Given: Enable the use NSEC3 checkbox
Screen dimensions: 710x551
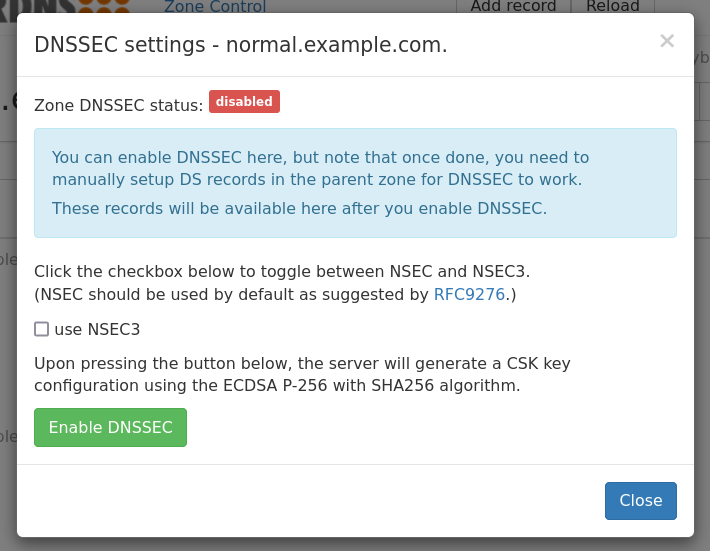Looking at the screenshot, I should coord(41,329).
